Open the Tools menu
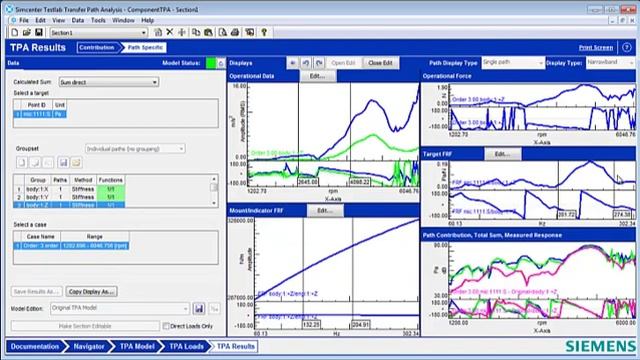Viewport: 640px width, 360px height. 98,20
